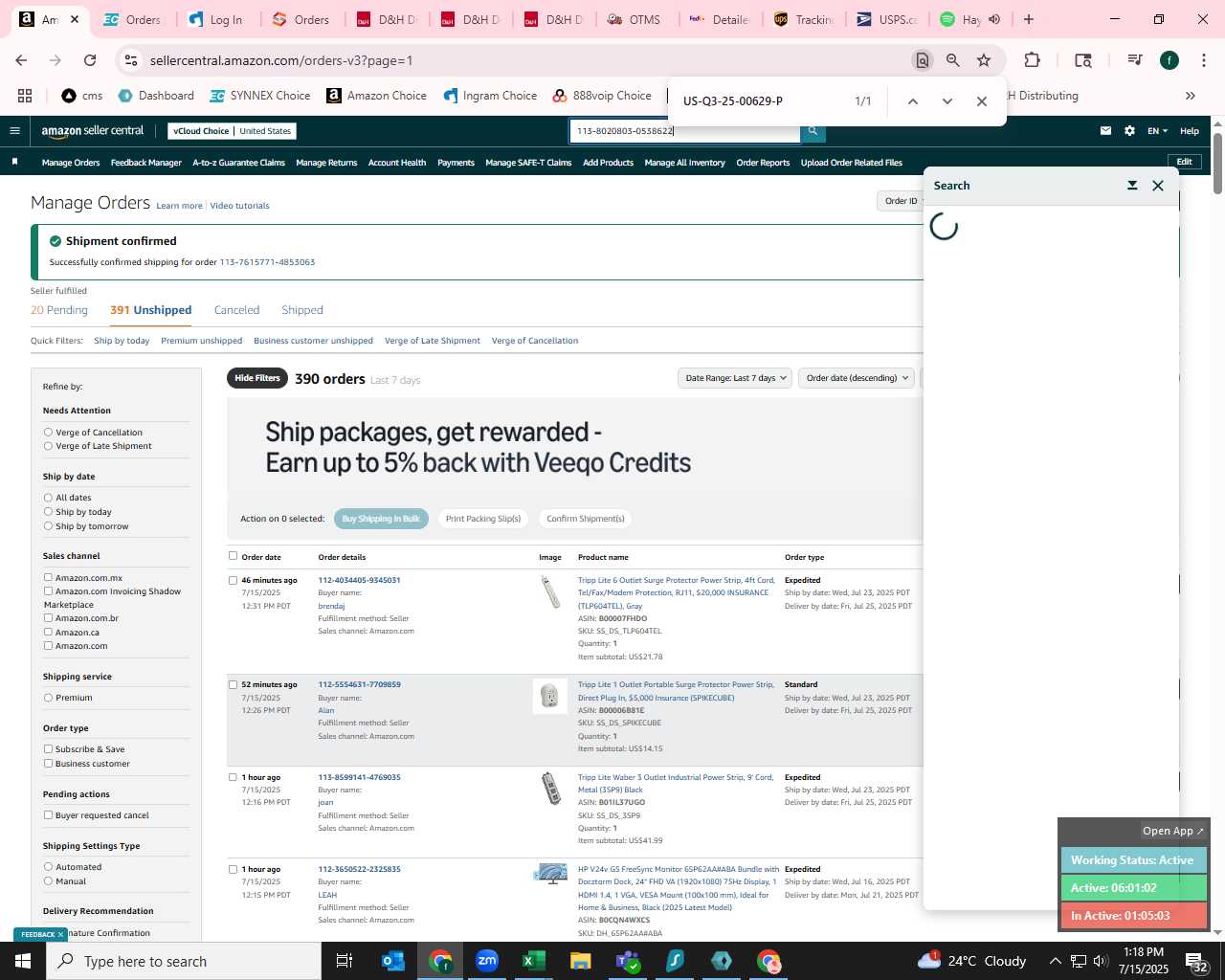The image size is (1225, 980).
Task: Open Excel from the taskbar
Action: [534, 961]
